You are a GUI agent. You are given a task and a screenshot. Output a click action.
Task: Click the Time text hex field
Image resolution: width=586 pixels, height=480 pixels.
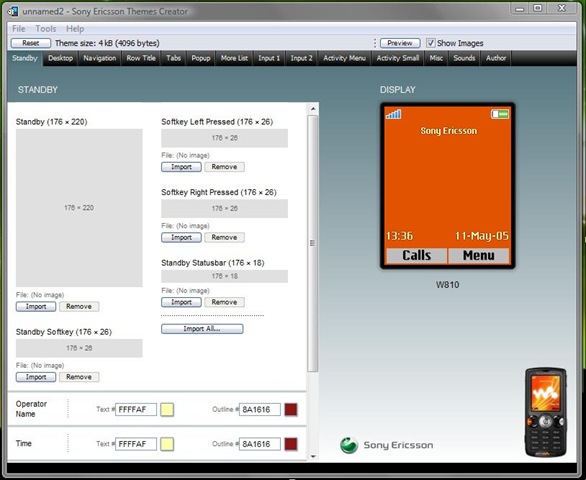click(x=136, y=444)
